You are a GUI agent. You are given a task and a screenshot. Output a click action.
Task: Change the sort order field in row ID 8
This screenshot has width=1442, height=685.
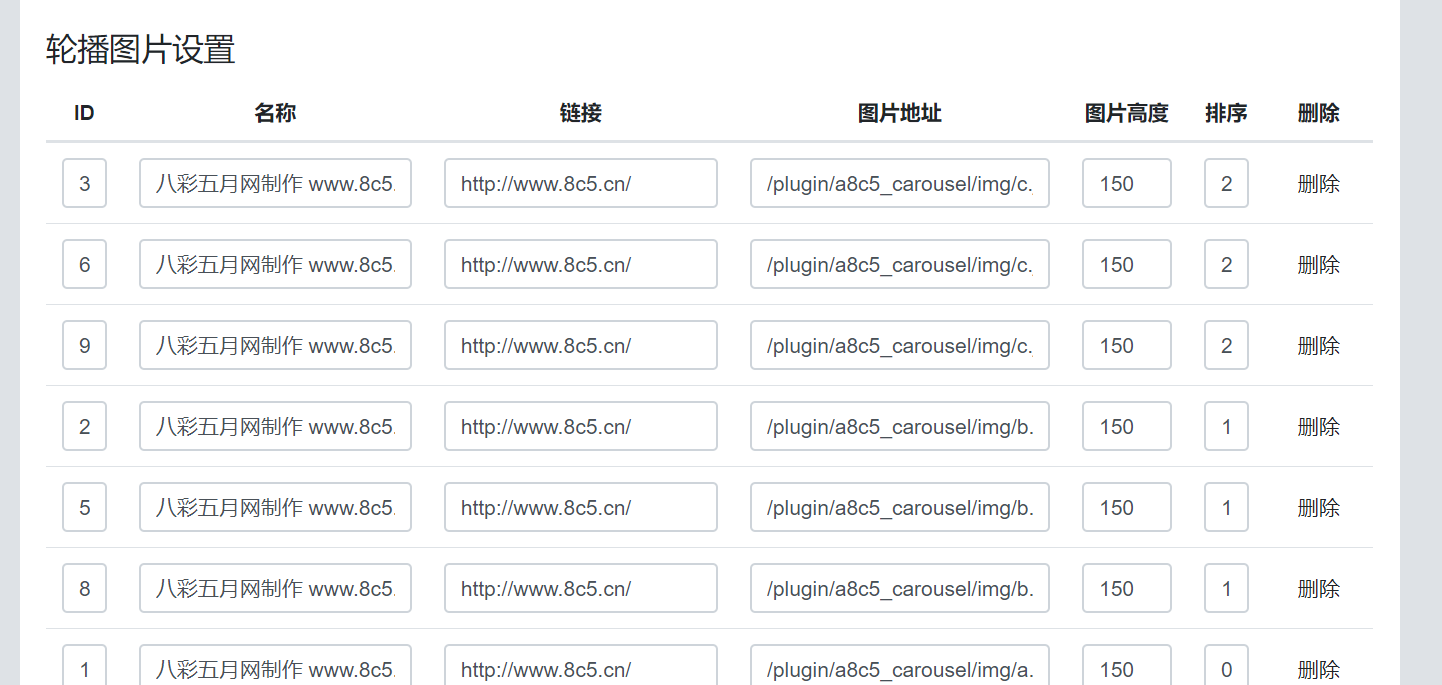point(1226,588)
